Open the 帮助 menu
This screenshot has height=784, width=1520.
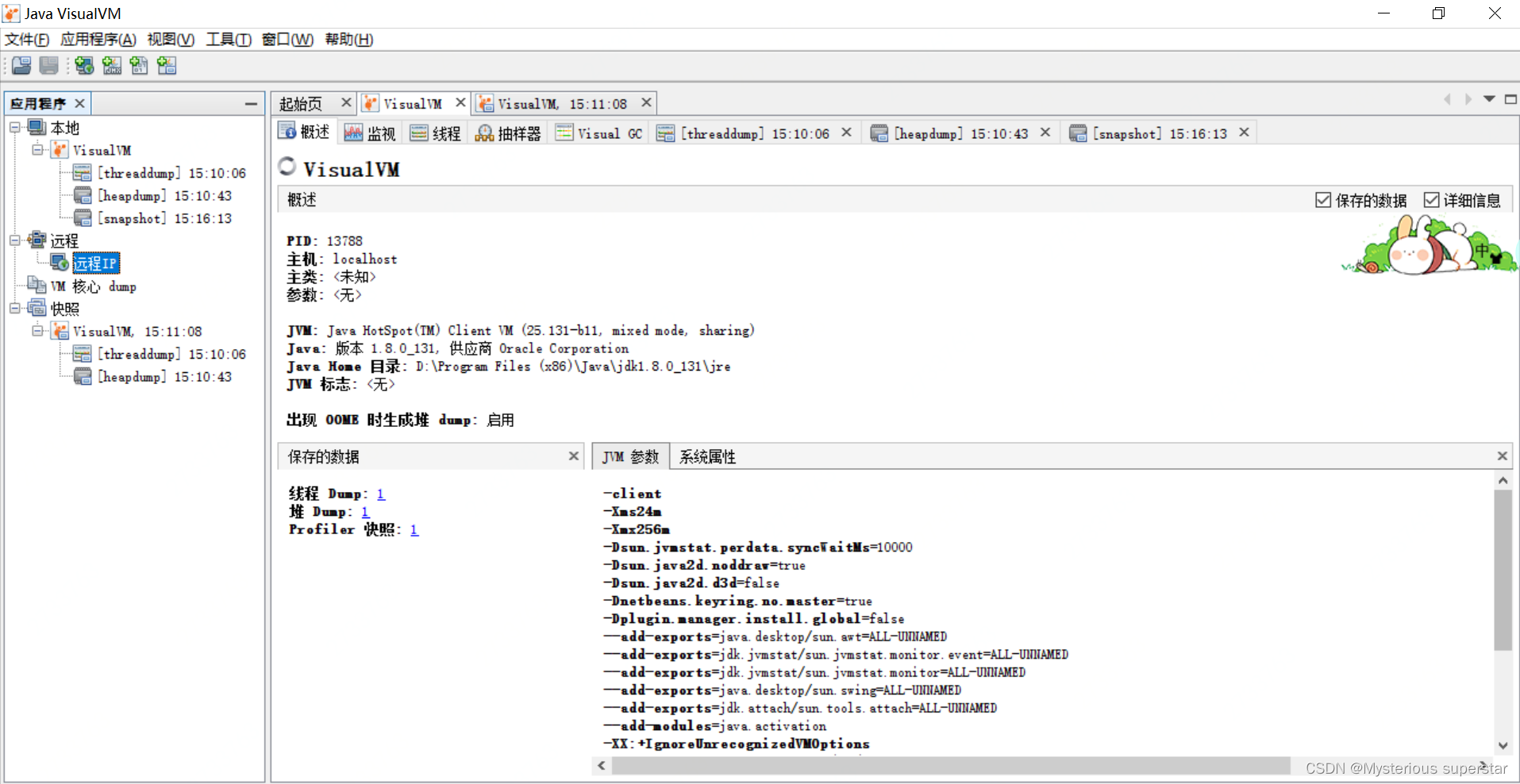349,40
